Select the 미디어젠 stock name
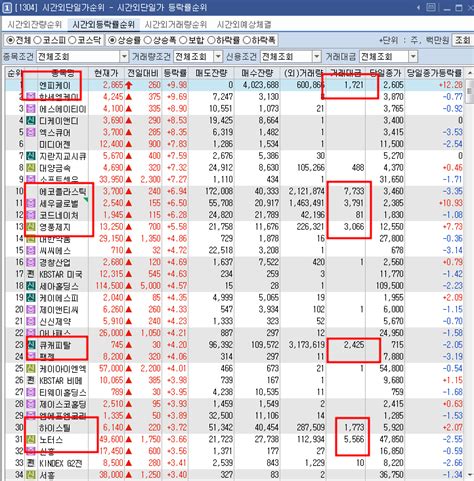Screen dimensions: 474x481 [x=55, y=144]
